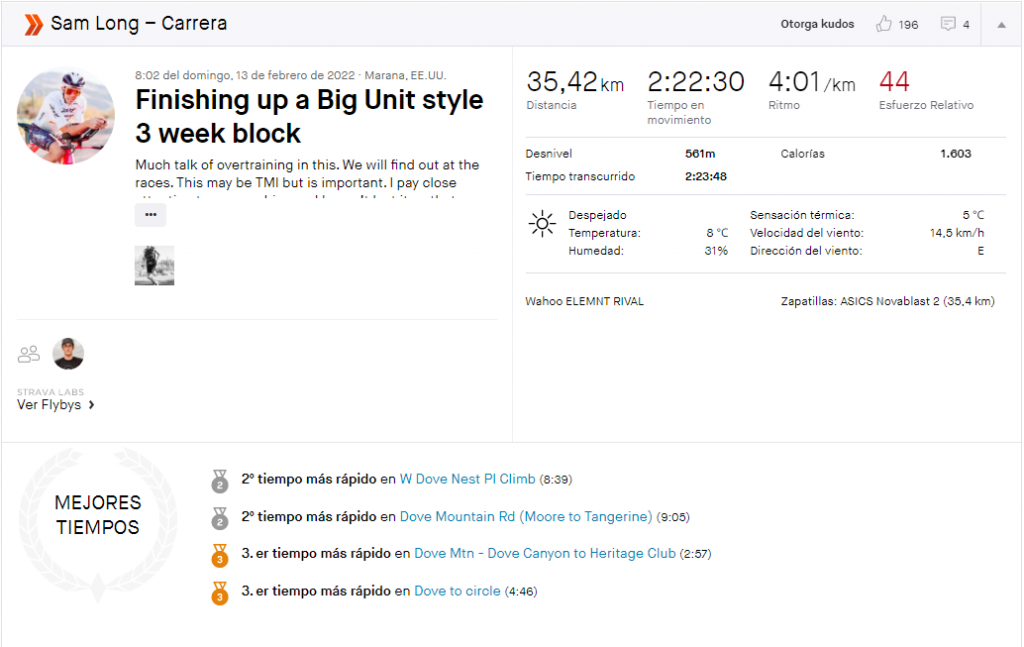Screen dimensions: 1024x647
Task: Open Ver Flybys link
Action: [49, 405]
